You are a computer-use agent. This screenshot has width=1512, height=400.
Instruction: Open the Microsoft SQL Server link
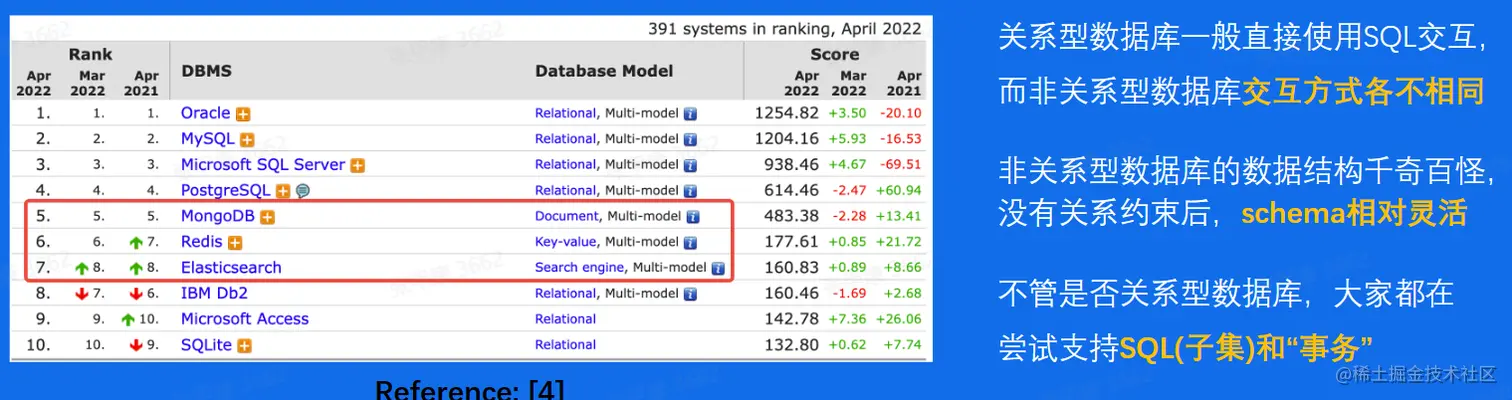[263, 165]
